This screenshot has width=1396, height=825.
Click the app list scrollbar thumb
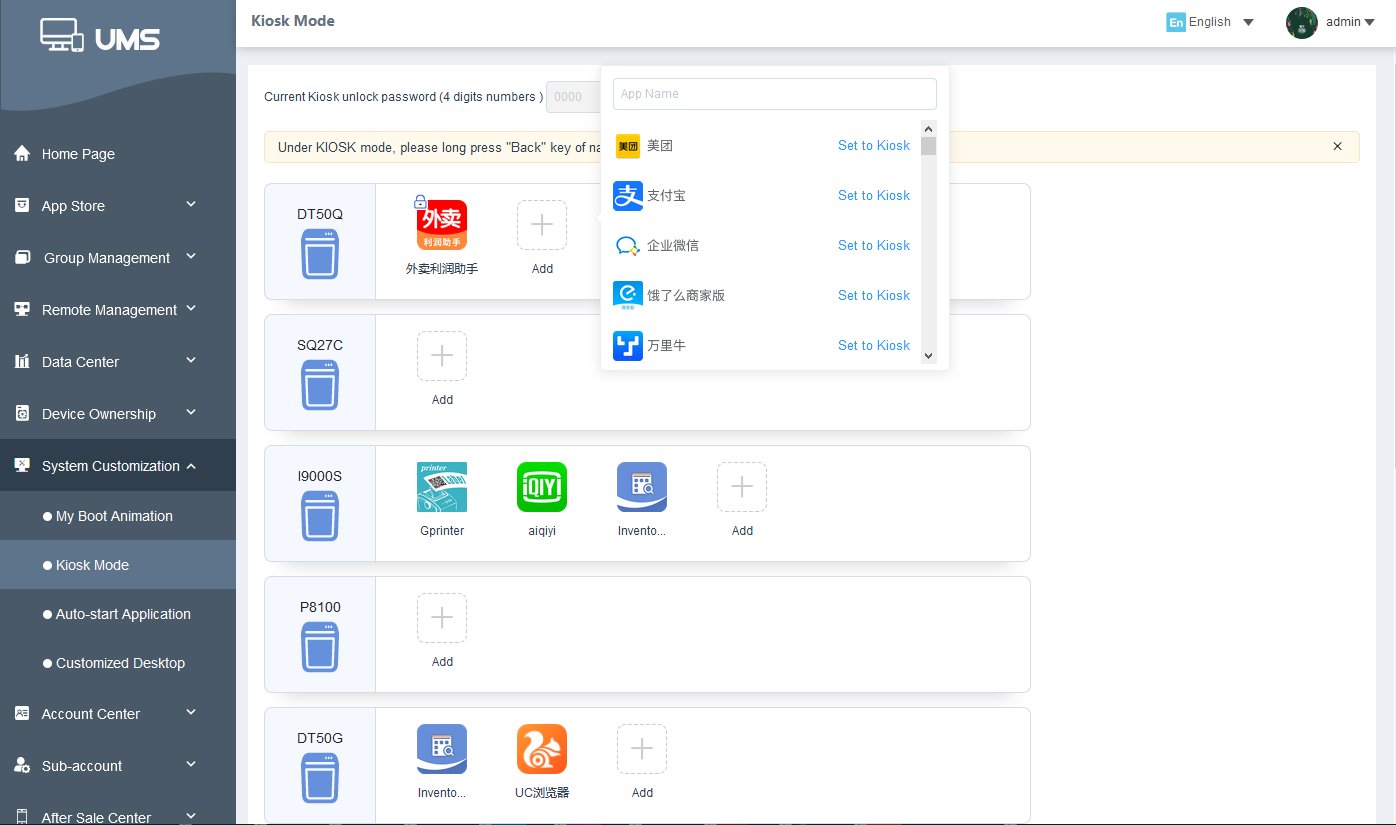pos(928,147)
